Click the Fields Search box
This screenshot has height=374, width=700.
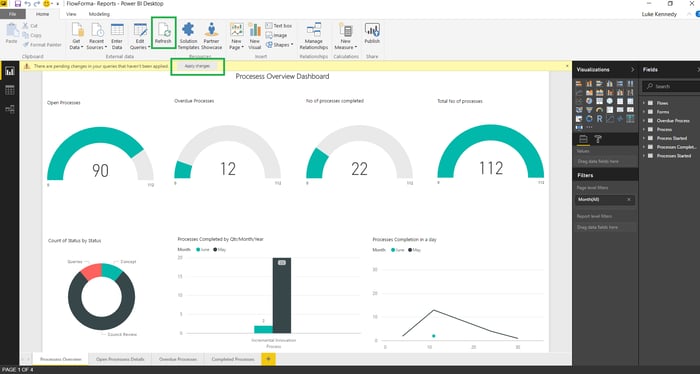[x=671, y=86]
